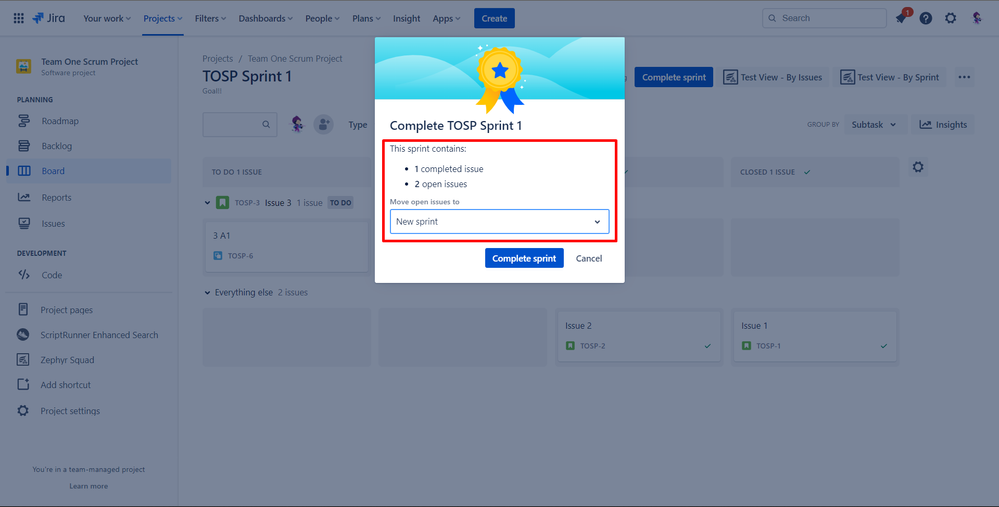
Task: Open the Move open issues to dropdown
Action: (x=500, y=222)
